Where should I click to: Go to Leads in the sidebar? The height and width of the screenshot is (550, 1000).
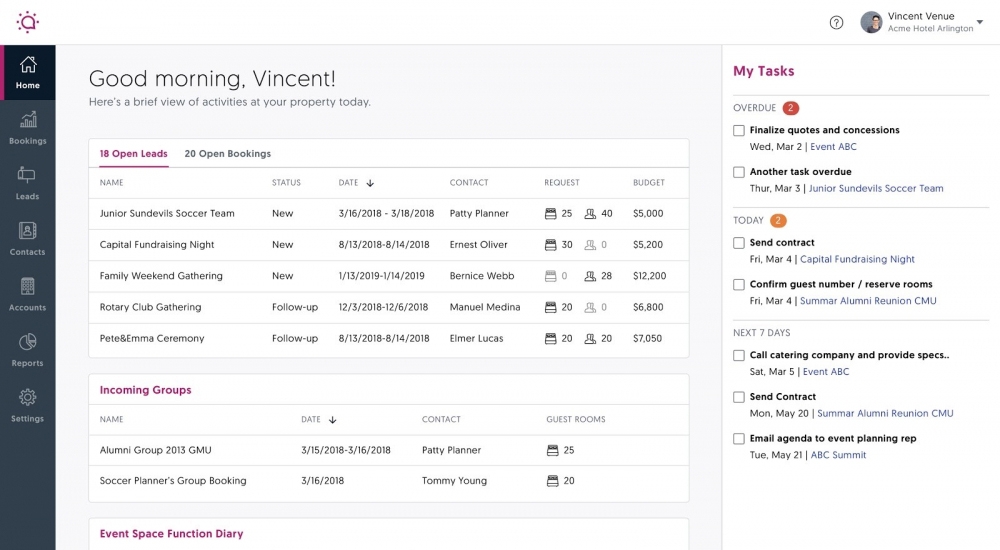pos(27,183)
